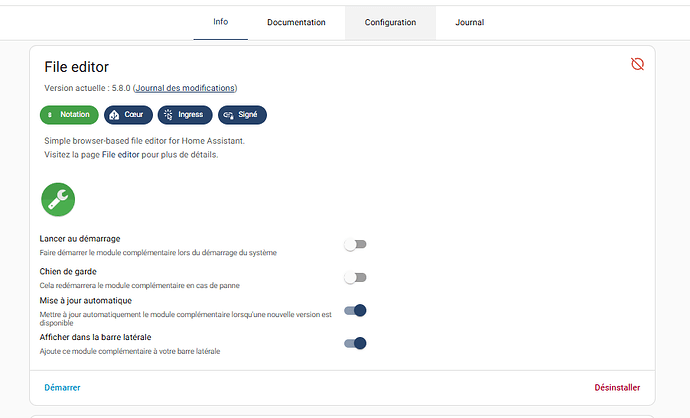Enable Lancer au démarrage switch

click(355, 245)
